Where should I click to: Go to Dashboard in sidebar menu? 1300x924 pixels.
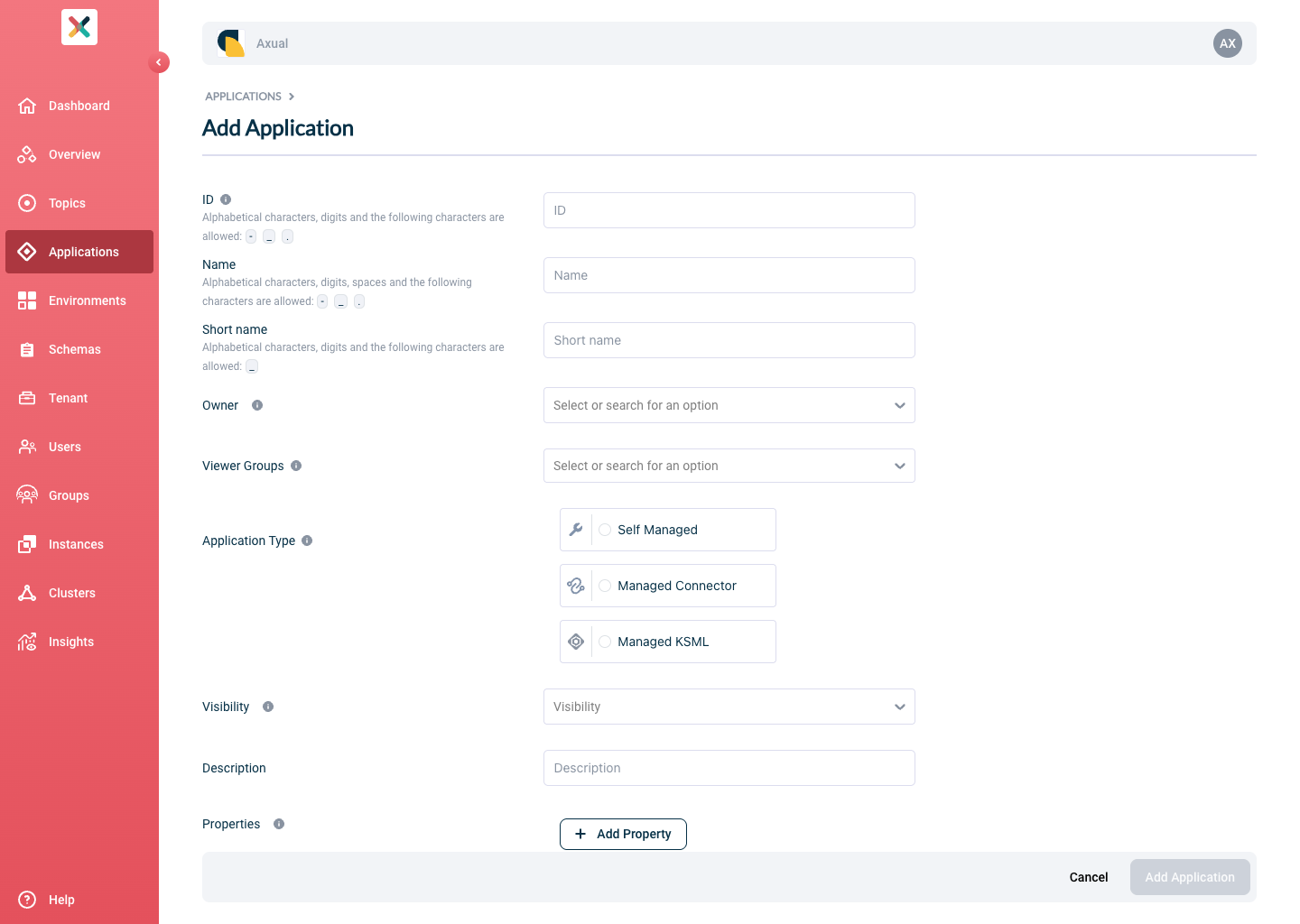tap(79, 106)
